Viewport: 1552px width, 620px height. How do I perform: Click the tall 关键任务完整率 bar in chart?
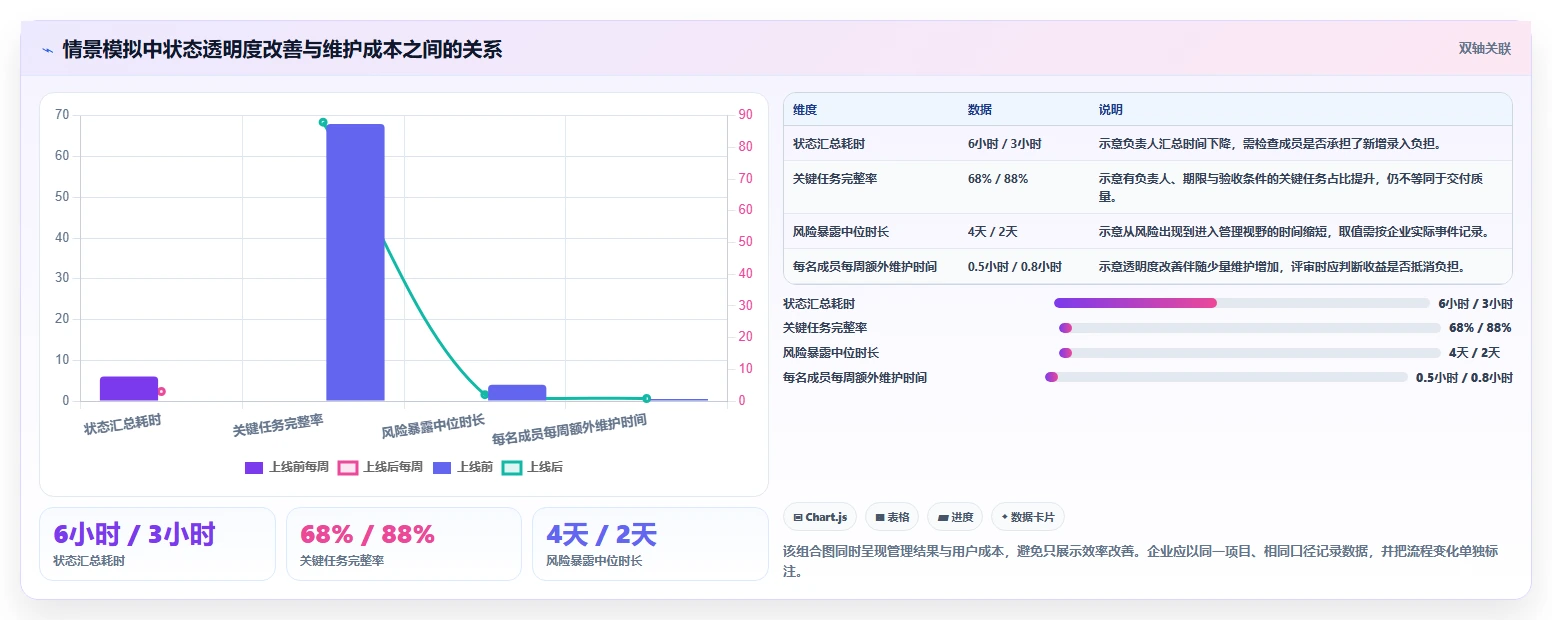pos(355,262)
